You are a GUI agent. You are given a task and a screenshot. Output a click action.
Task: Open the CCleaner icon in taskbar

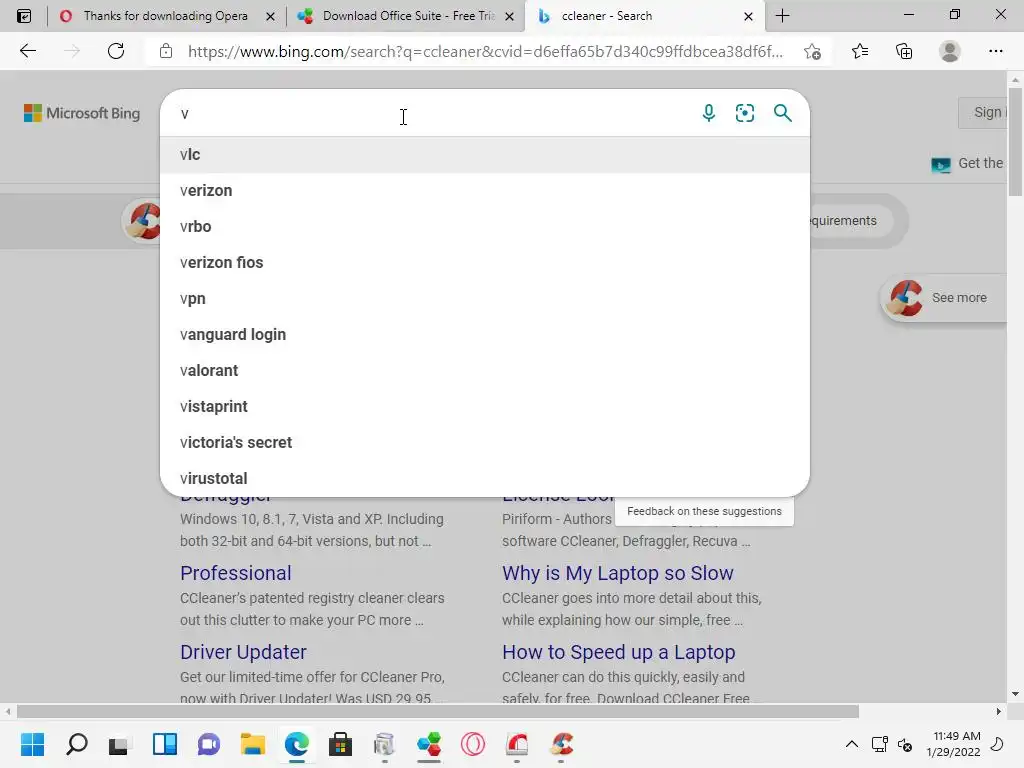tap(562, 744)
